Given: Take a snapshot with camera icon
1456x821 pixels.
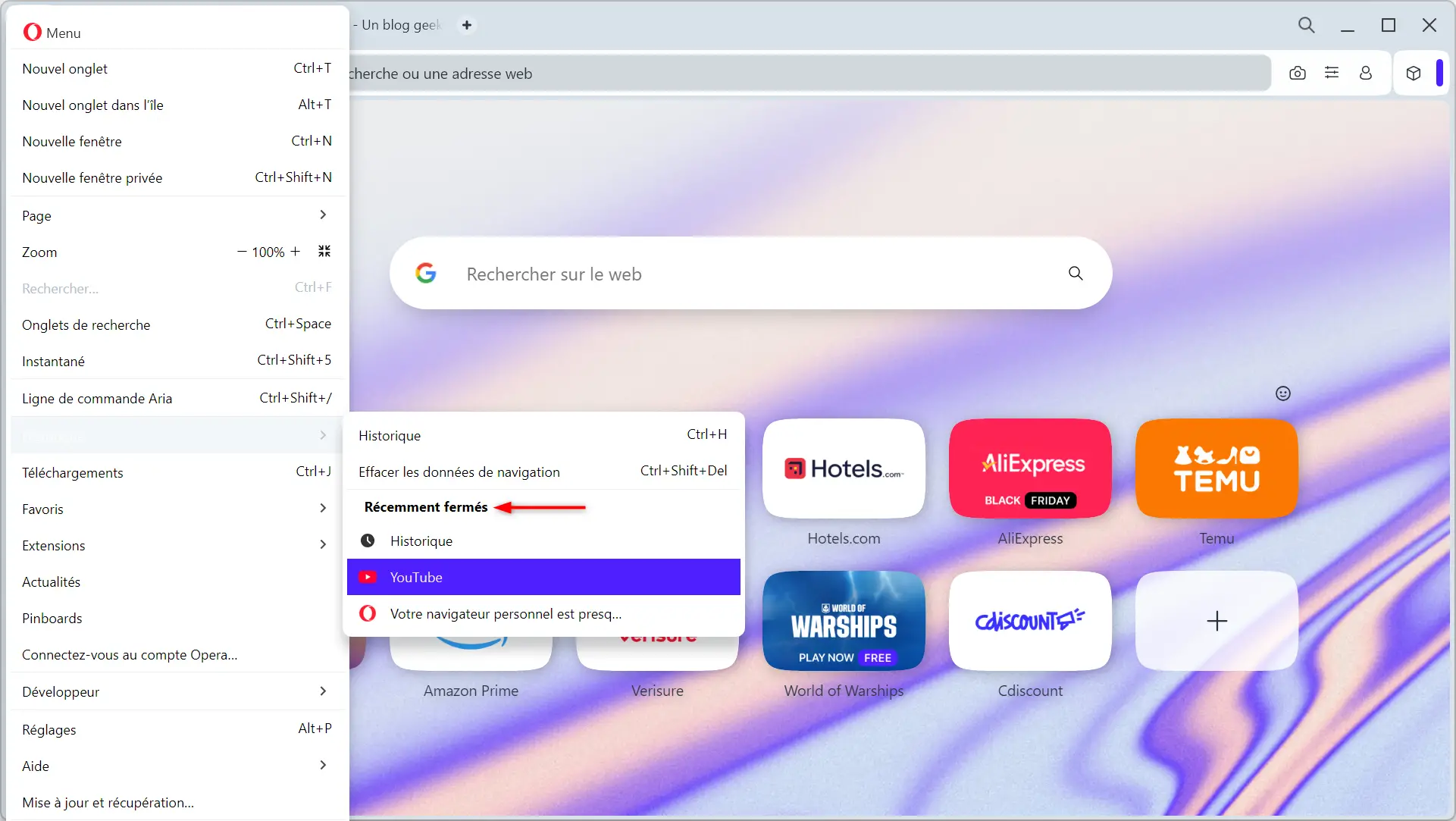Looking at the screenshot, I should coord(1298,73).
